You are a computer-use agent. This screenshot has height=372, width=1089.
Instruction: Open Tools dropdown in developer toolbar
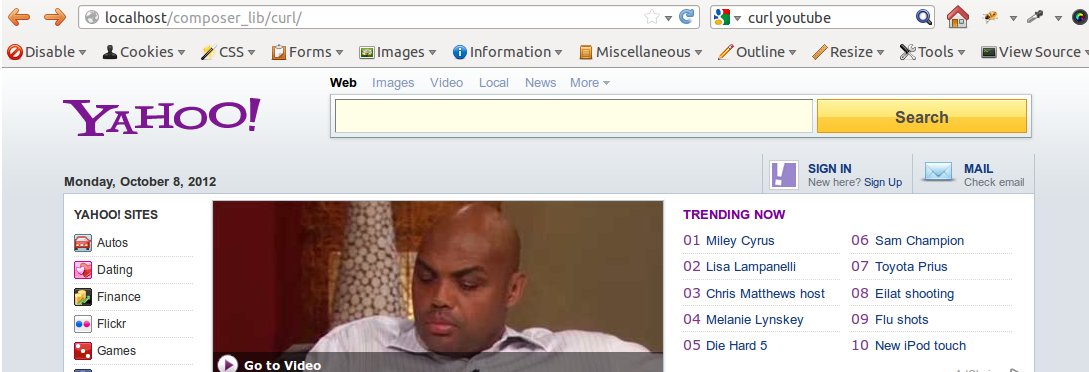tap(932, 52)
